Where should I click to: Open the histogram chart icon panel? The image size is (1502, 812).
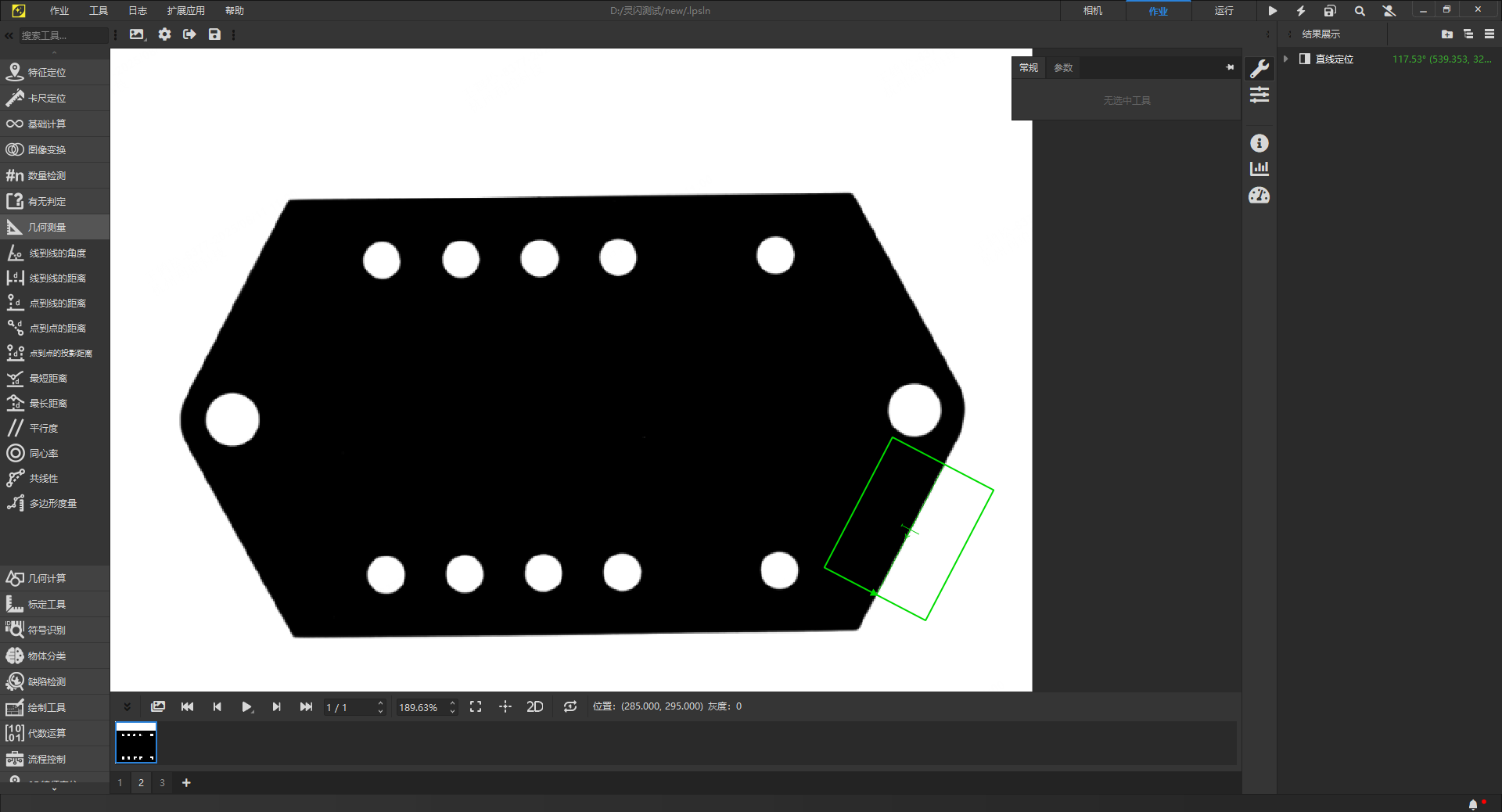click(x=1259, y=169)
